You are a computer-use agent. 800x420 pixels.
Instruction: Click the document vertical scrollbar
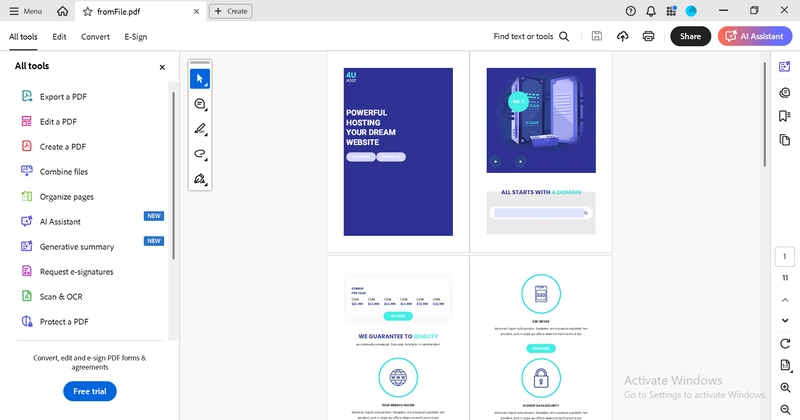(764, 114)
